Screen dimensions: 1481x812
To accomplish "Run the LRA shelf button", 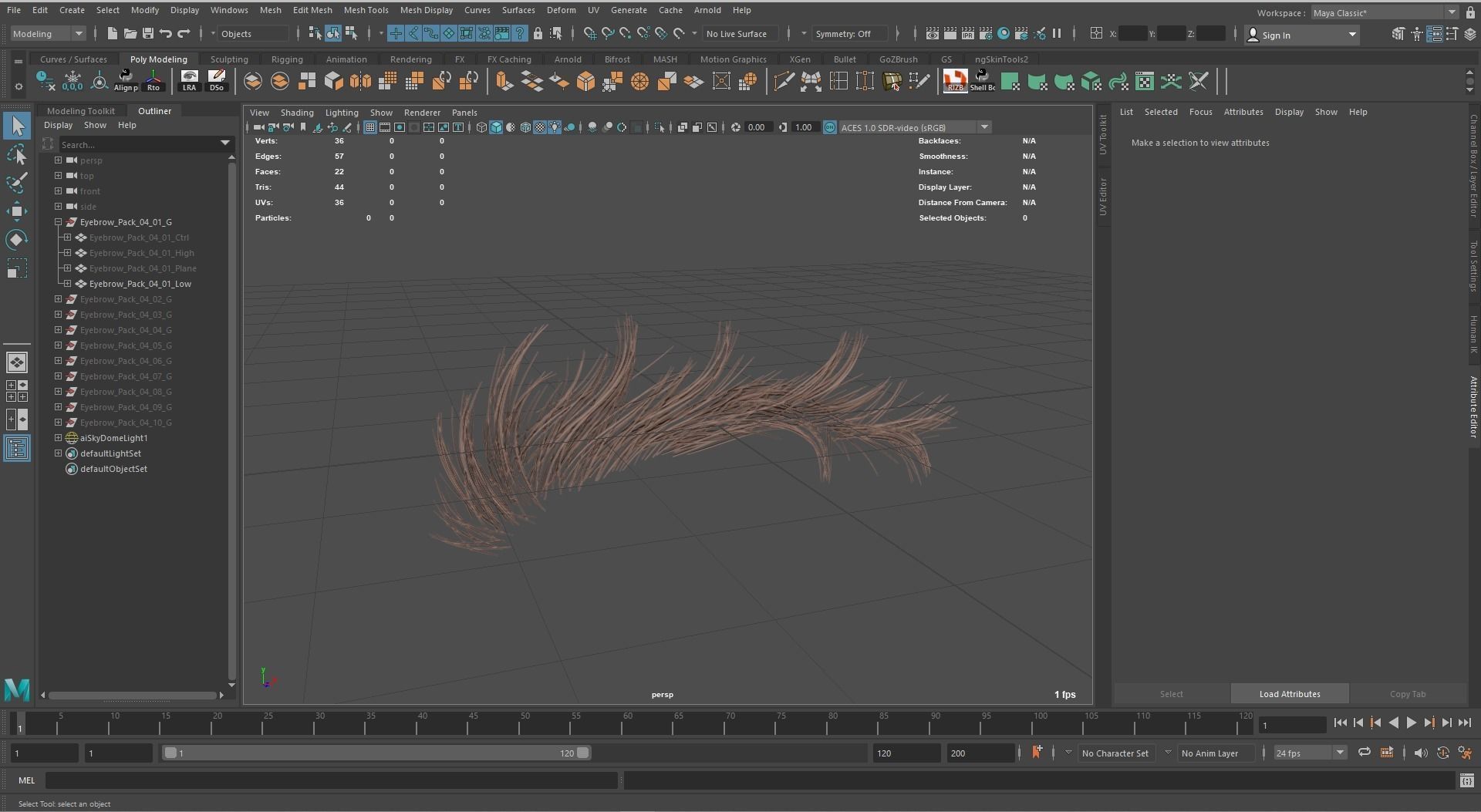I will click(x=189, y=80).
